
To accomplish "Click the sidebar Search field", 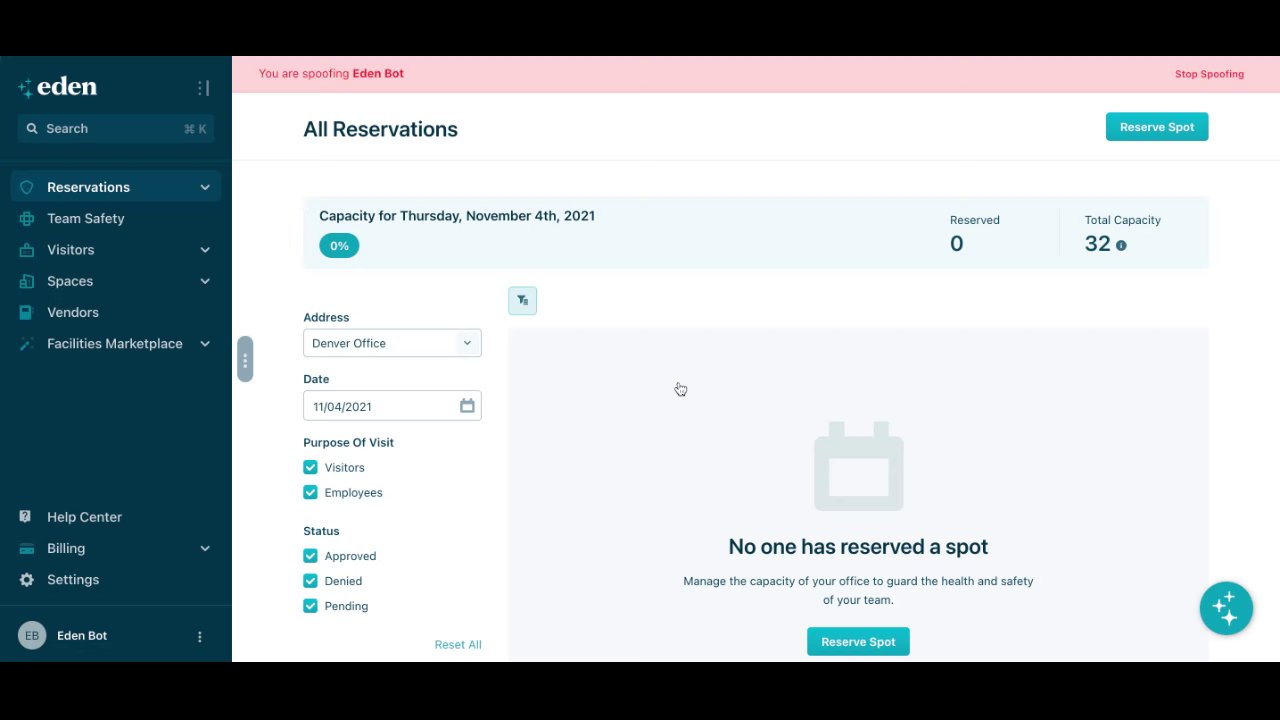I will click(116, 128).
